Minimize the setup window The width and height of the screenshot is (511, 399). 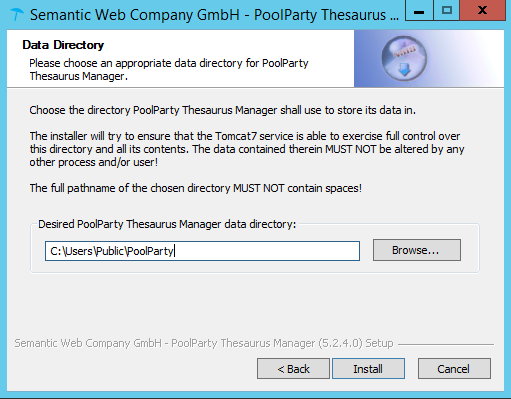click(419, 11)
